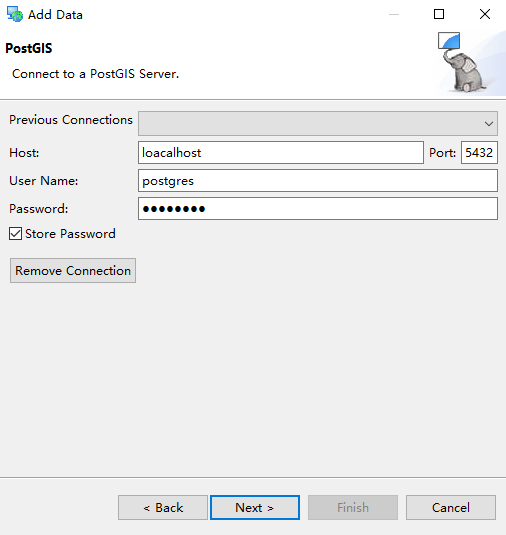Expand the Previous Connections combo box

click(x=318, y=123)
